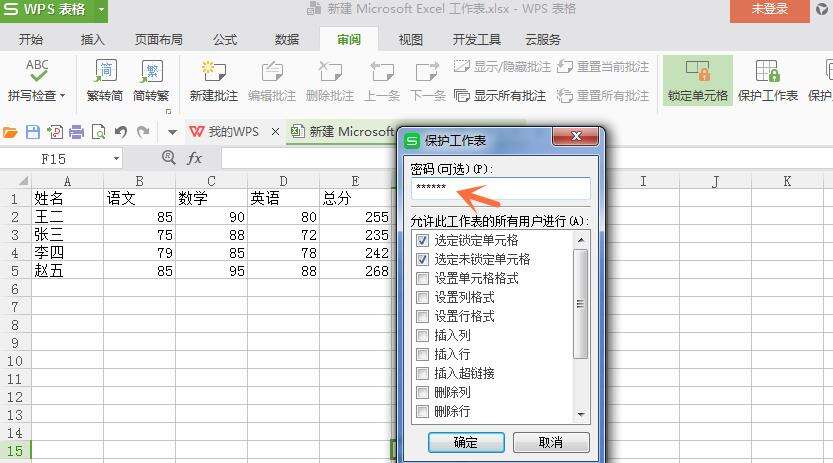Toggle 选定锁定单元格 checkbox
Viewport: 833px width, 463px height.
click(x=422, y=241)
